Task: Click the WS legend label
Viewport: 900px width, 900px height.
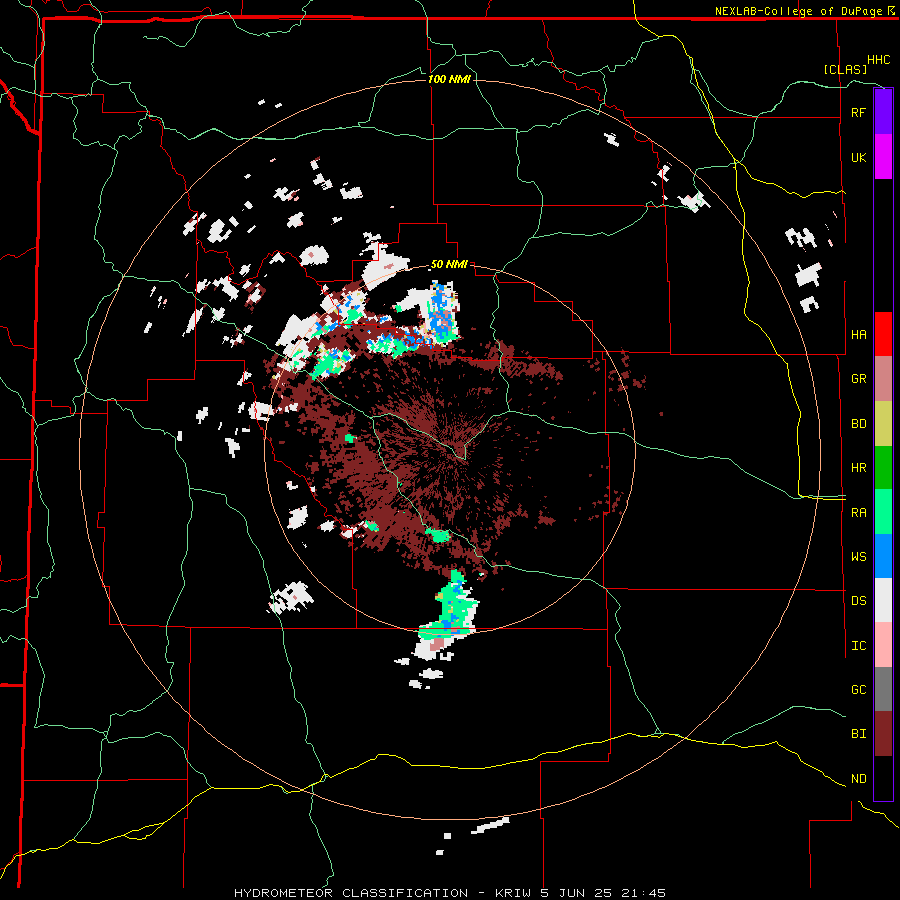Action: tap(858, 557)
